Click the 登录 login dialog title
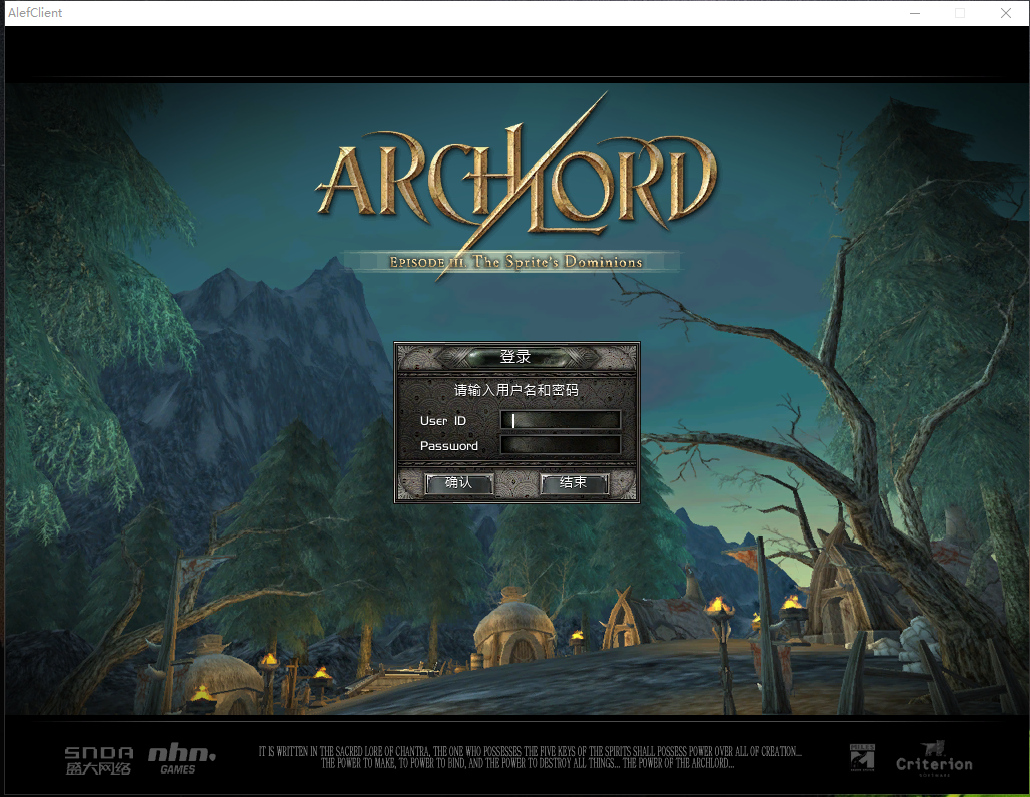The image size is (1030, 797). click(515, 357)
